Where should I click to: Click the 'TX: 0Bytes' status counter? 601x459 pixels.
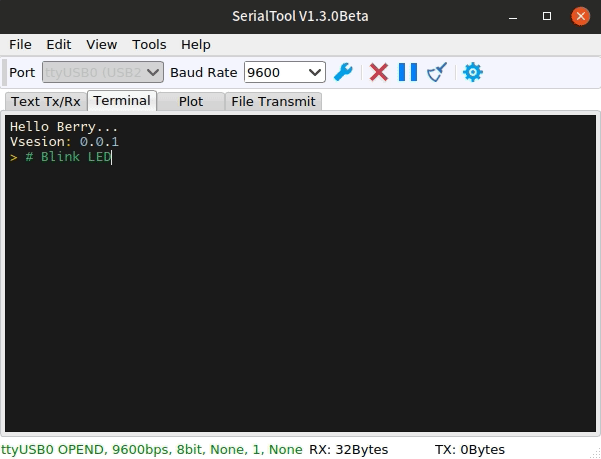(x=470, y=449)
